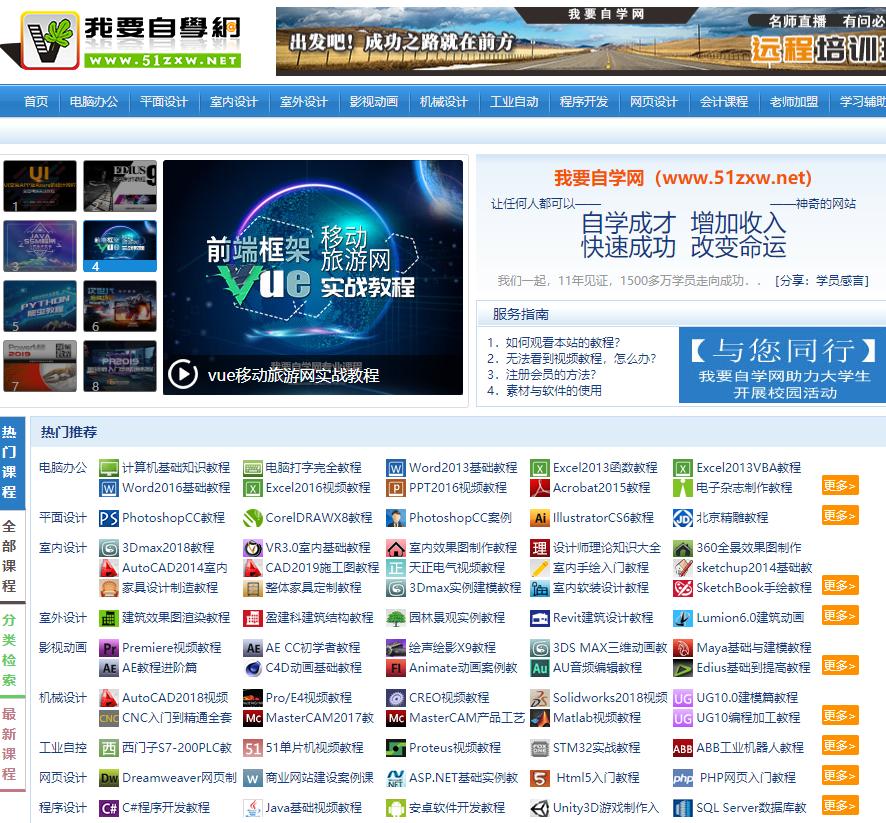The width and height of the screenshot is (886, 823).
Task: Click the PhotoshopCC教程 Ps icon
Action: click(x=108, y=518)
